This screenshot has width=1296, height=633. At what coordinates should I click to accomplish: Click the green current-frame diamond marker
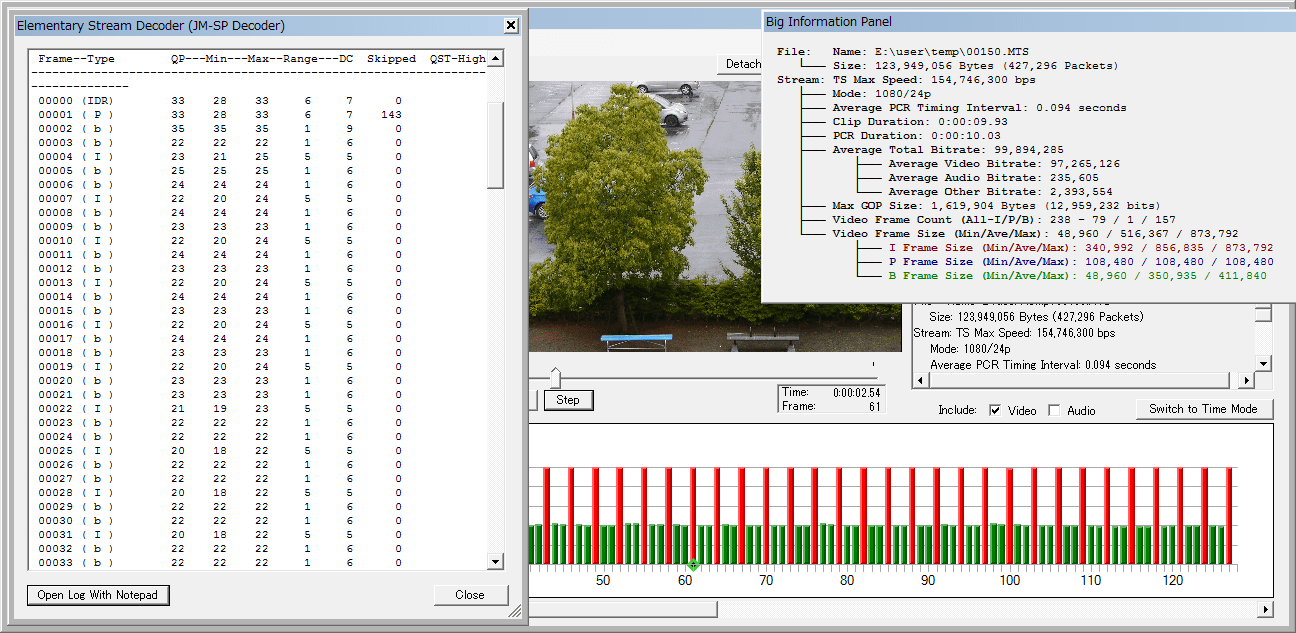tap(693, 566)
